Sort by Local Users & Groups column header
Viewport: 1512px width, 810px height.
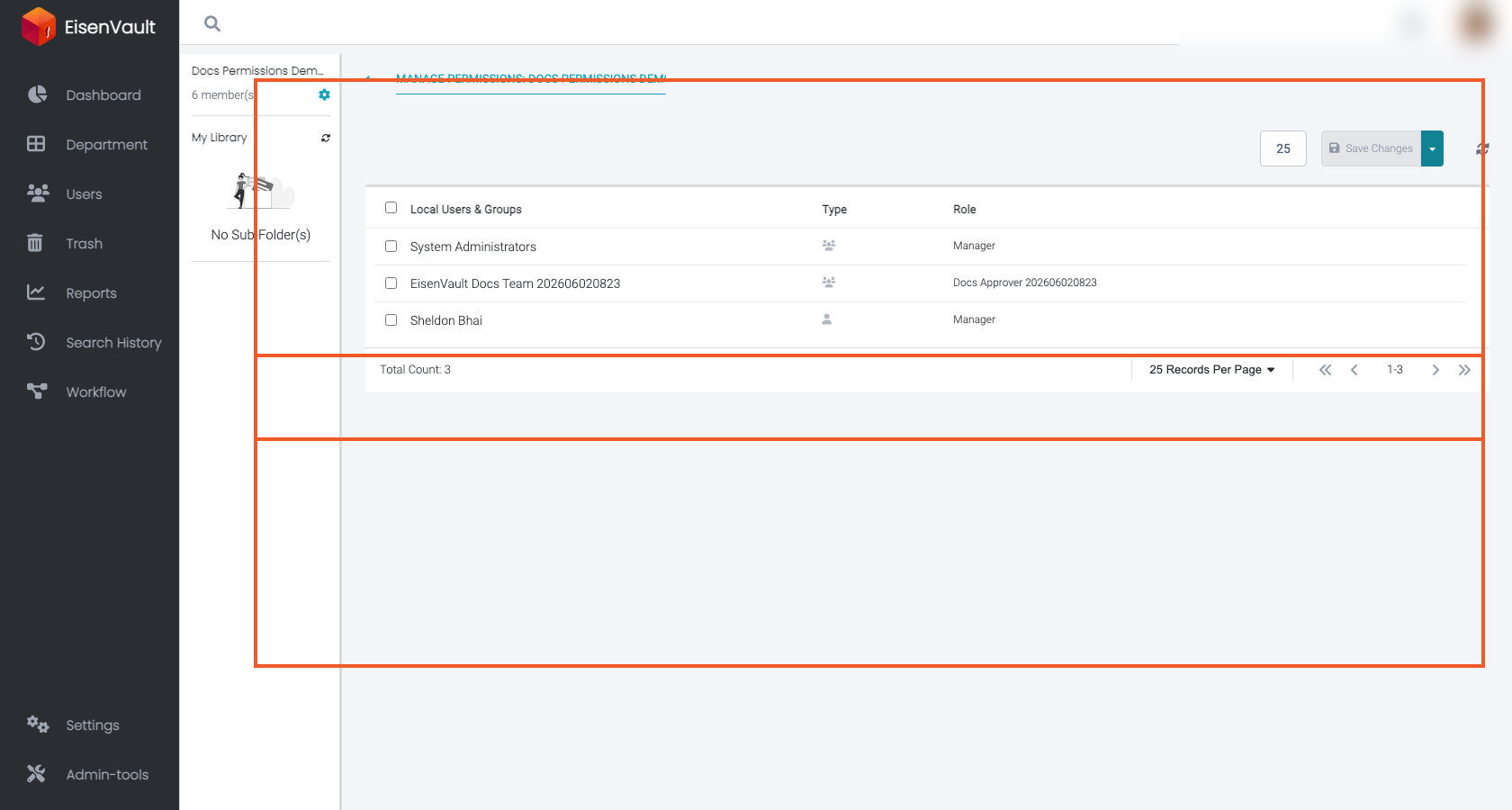(465, 210)
